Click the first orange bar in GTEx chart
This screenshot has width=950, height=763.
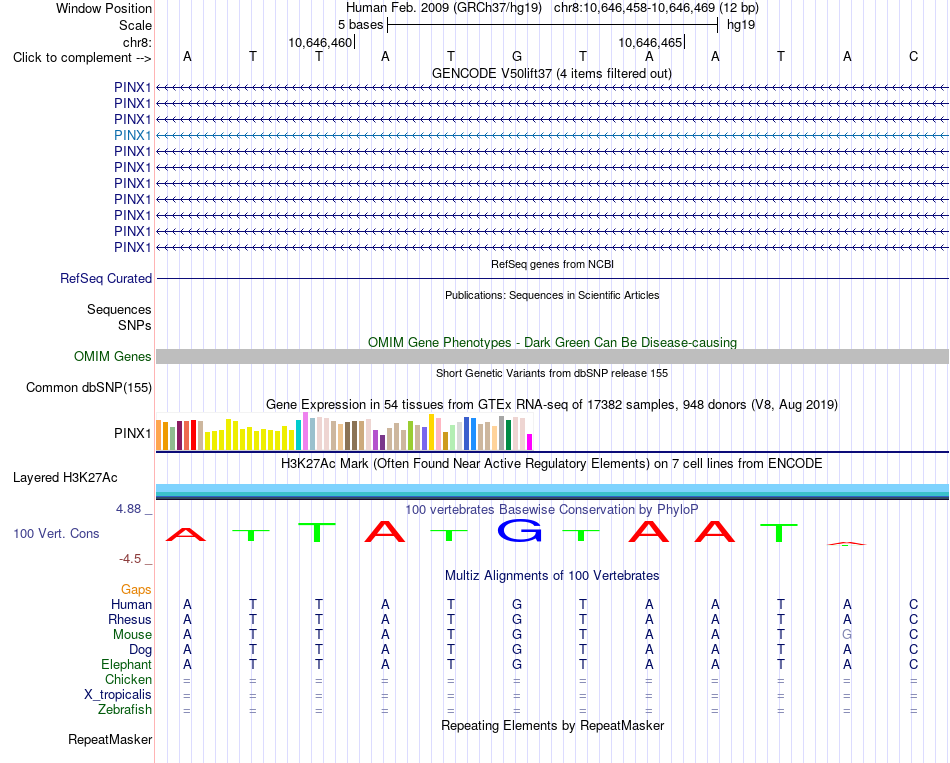(159, 435)
